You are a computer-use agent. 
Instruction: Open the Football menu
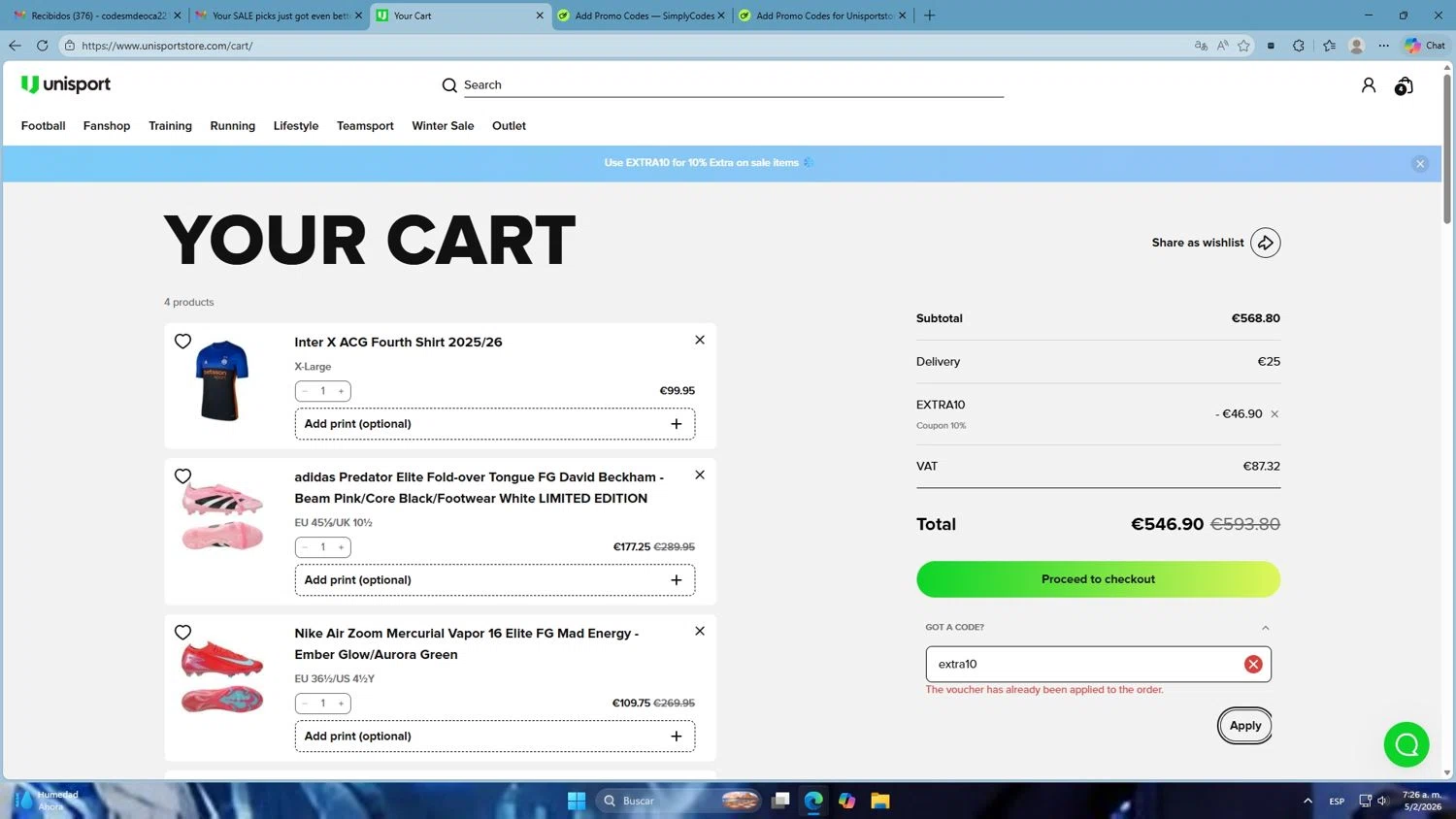pyautogui.click(x=43, y=126)
